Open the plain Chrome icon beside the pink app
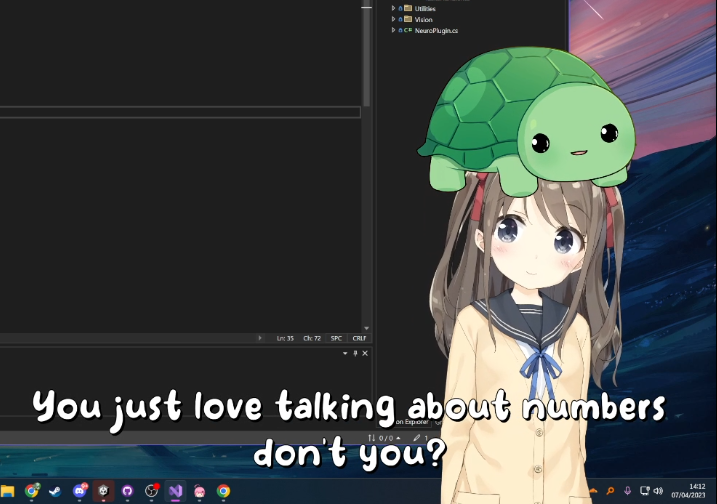717x504 pixels. pos(224,491)
